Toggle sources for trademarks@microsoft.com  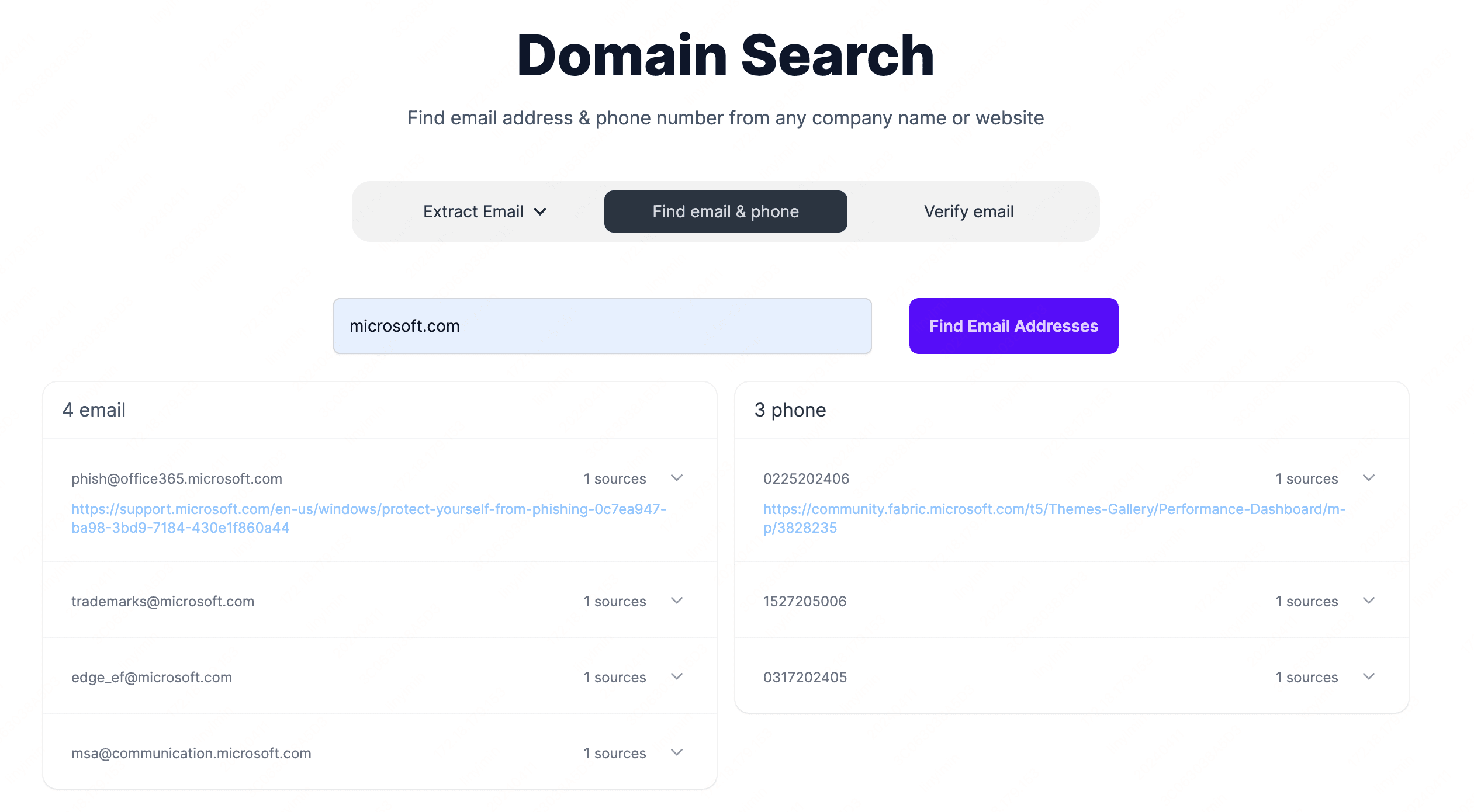point(677,601)
